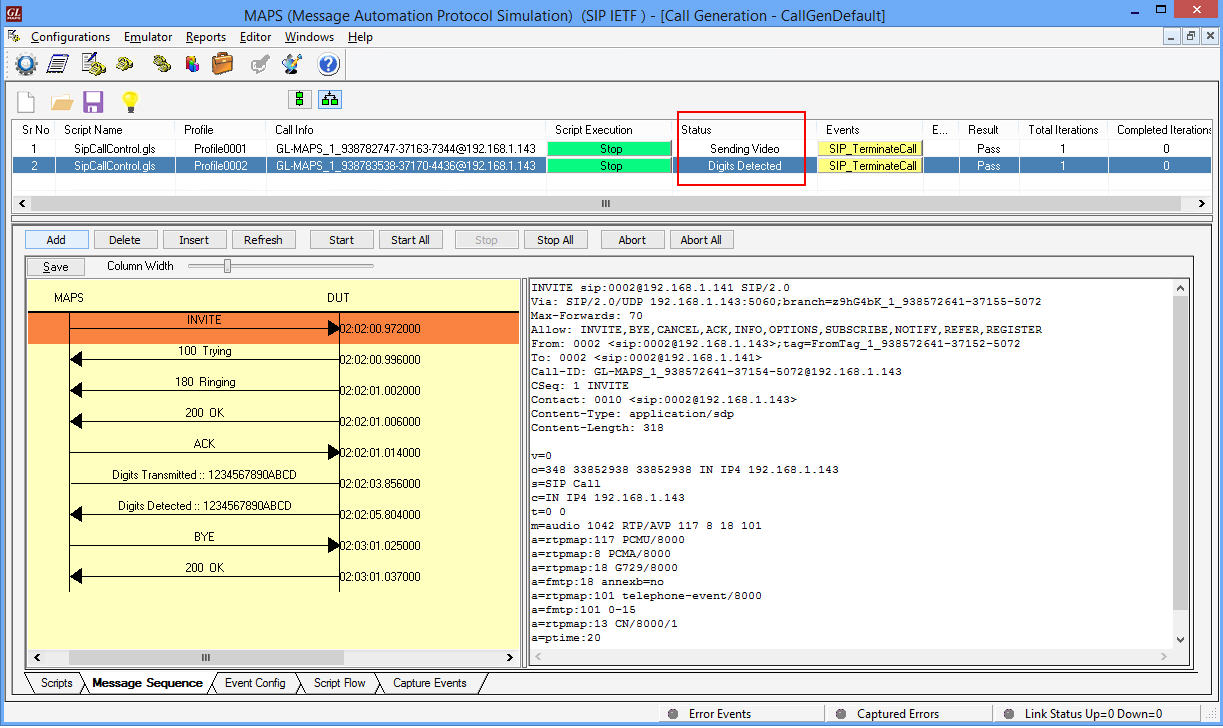Viewport: 1223px width, 728px height.
Task: Click the yellow light bulb icon
Action: pos(129,101)
